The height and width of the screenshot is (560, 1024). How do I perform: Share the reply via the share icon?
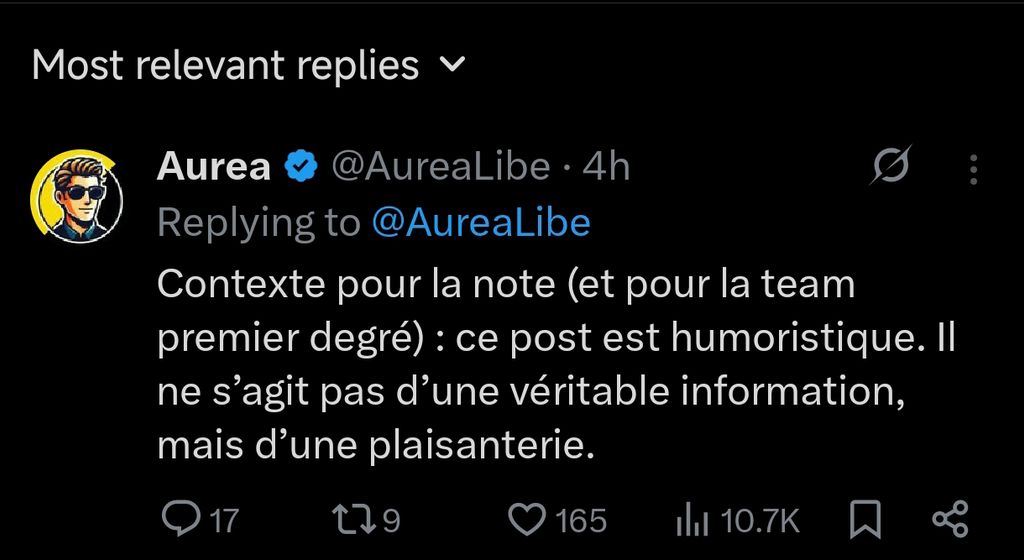[949, 519]
